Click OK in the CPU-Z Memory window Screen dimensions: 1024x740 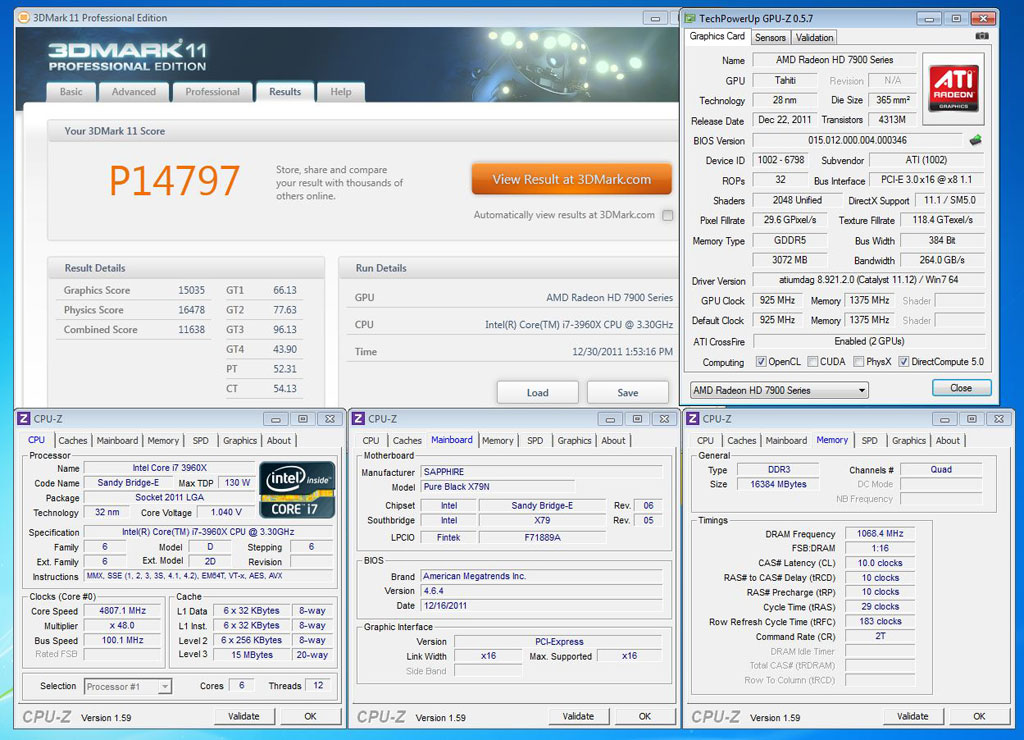point(979,716)
